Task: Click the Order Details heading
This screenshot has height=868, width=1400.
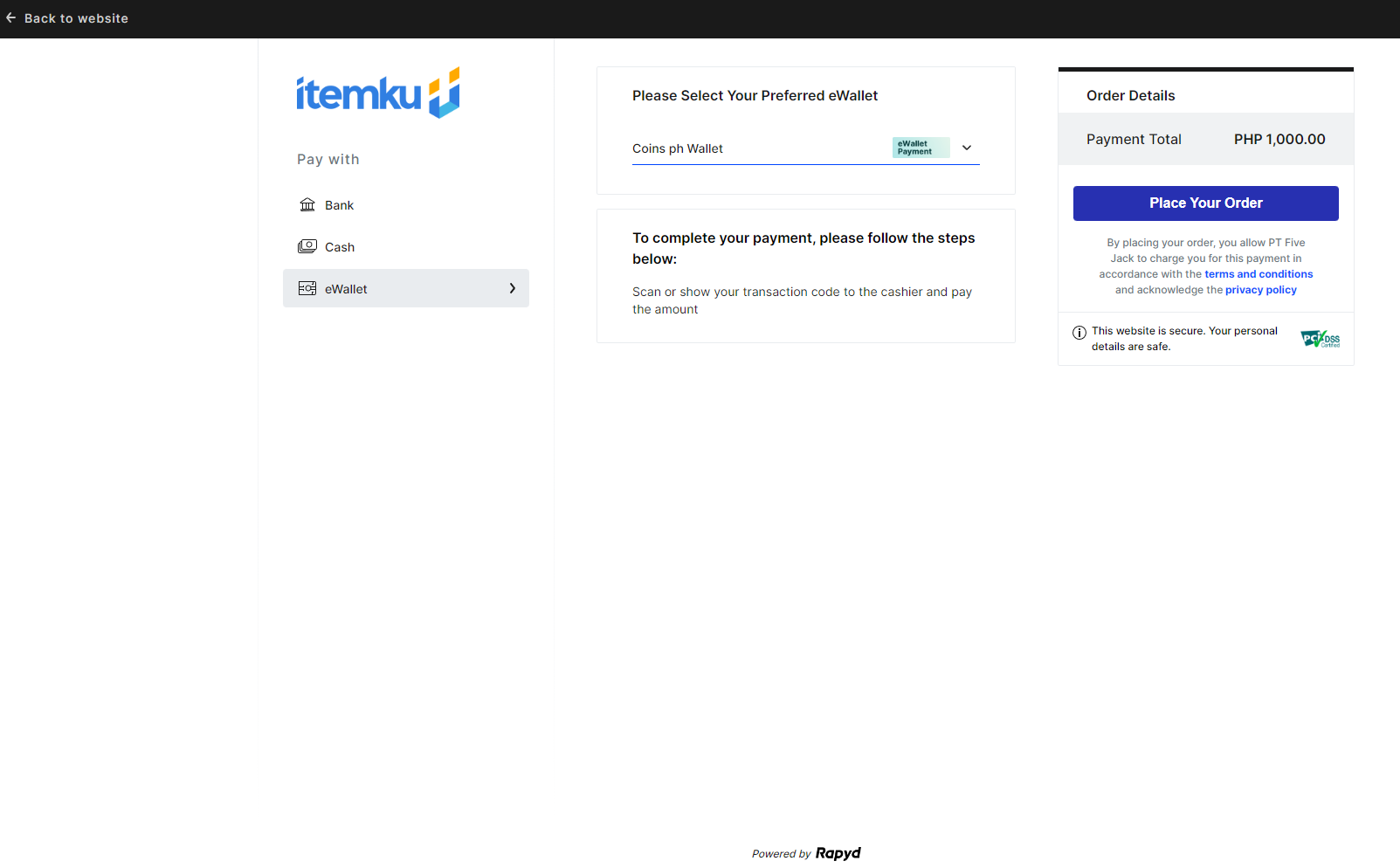Action: 1131,96
